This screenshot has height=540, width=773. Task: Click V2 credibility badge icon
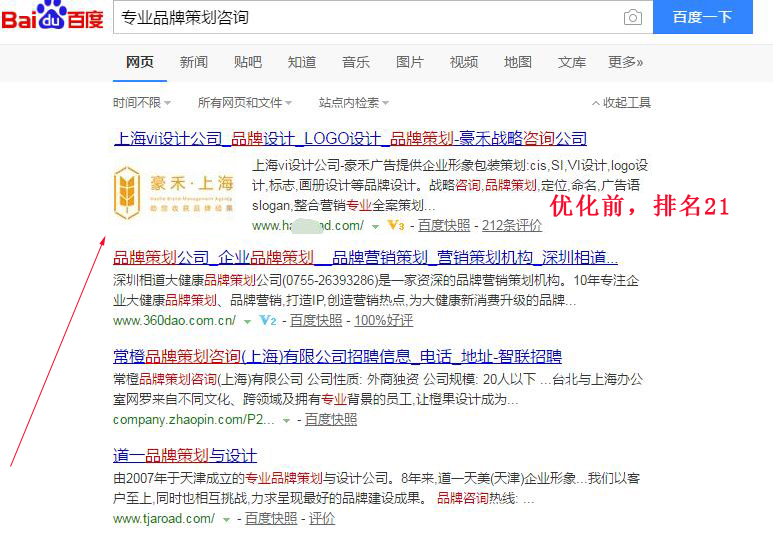coord(268,321)
